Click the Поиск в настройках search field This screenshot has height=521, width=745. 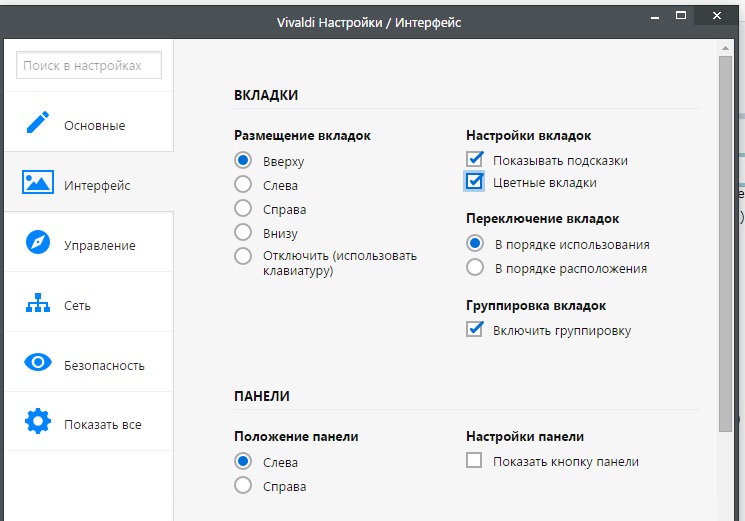pyautogui.click(x=89, y=65)
